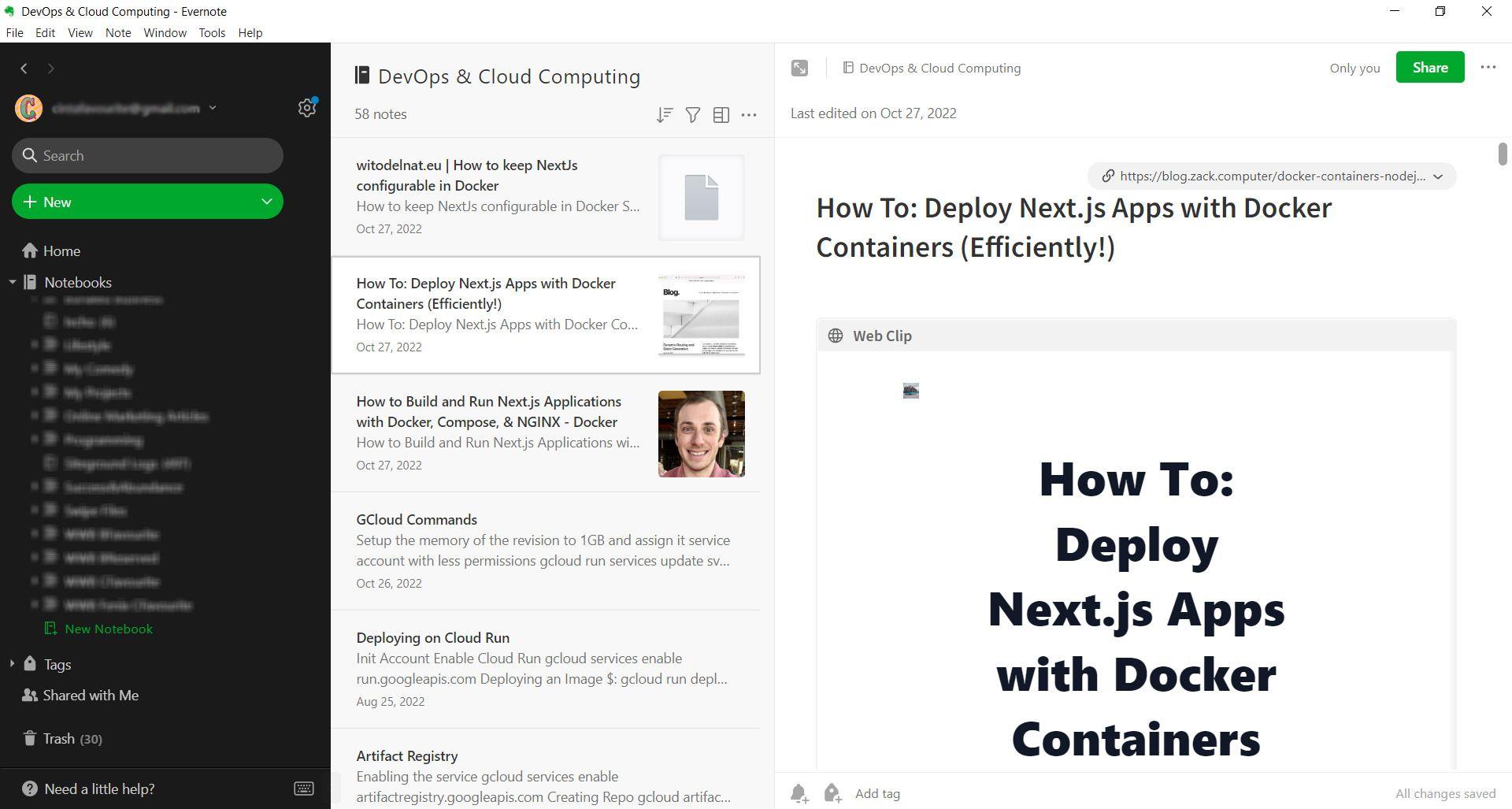Click the smiling man photo thumbnail
1512x809 pixels.
[x=702, y=434]
